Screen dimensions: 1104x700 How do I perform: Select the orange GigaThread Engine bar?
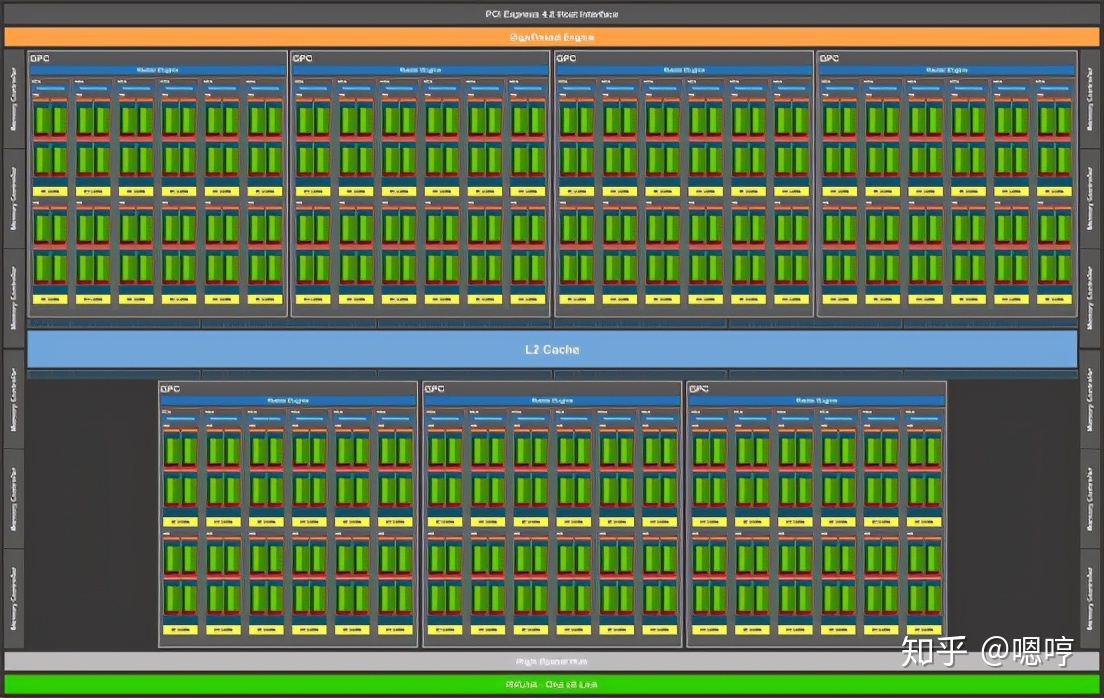coord(551,37)
